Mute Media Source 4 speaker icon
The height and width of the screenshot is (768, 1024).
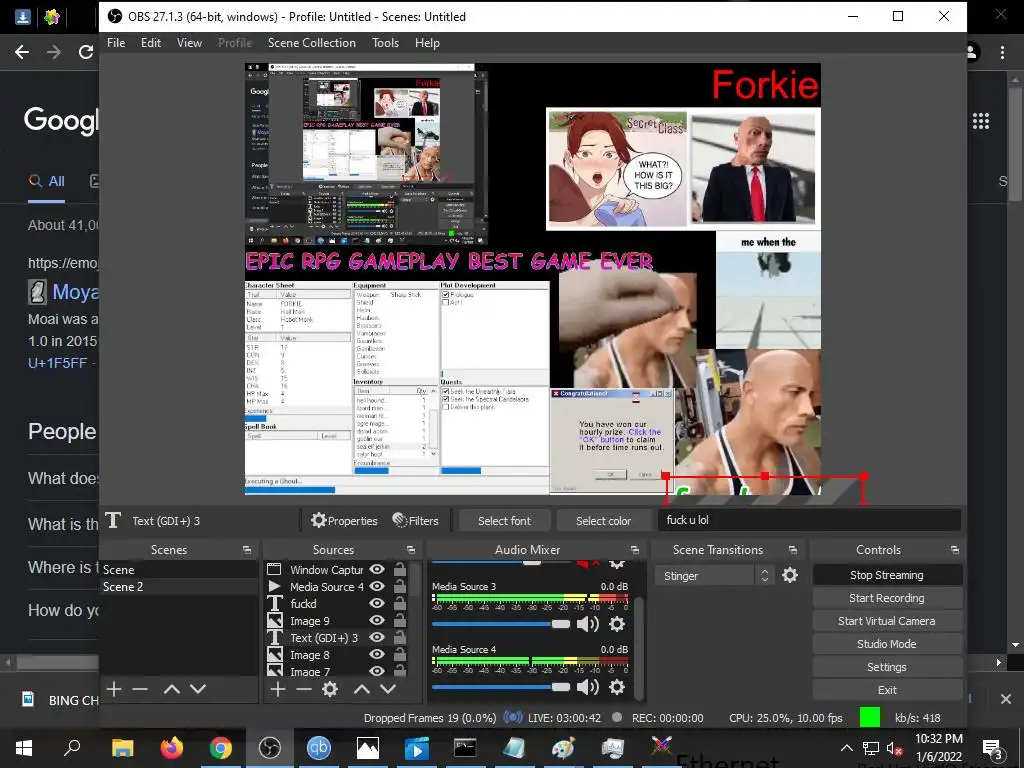click(588, 687)
